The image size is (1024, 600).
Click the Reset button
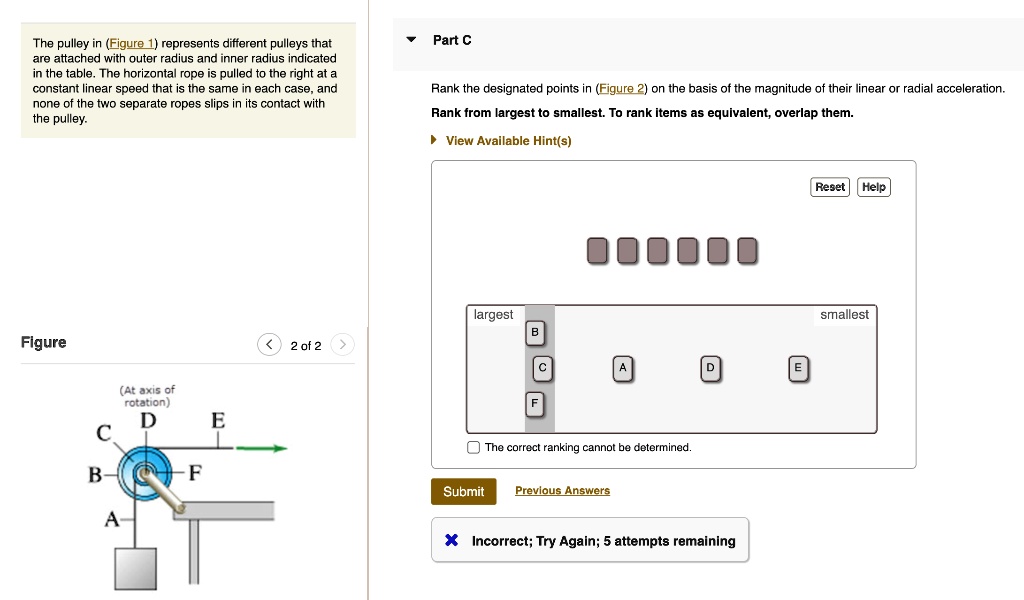pos(830,187)
